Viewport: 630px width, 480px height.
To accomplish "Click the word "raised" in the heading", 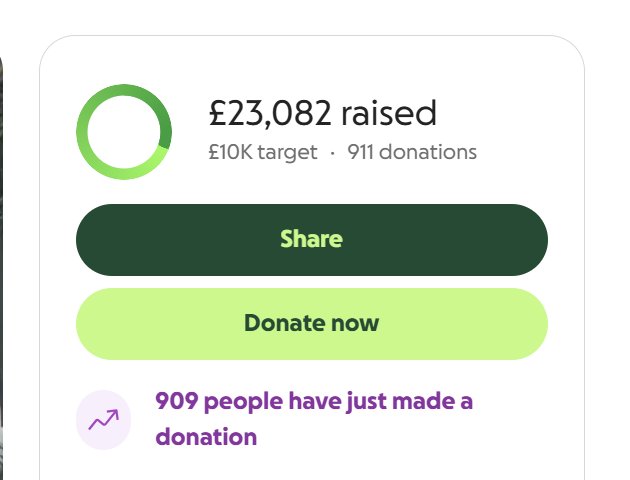I will tap(389, 114).
